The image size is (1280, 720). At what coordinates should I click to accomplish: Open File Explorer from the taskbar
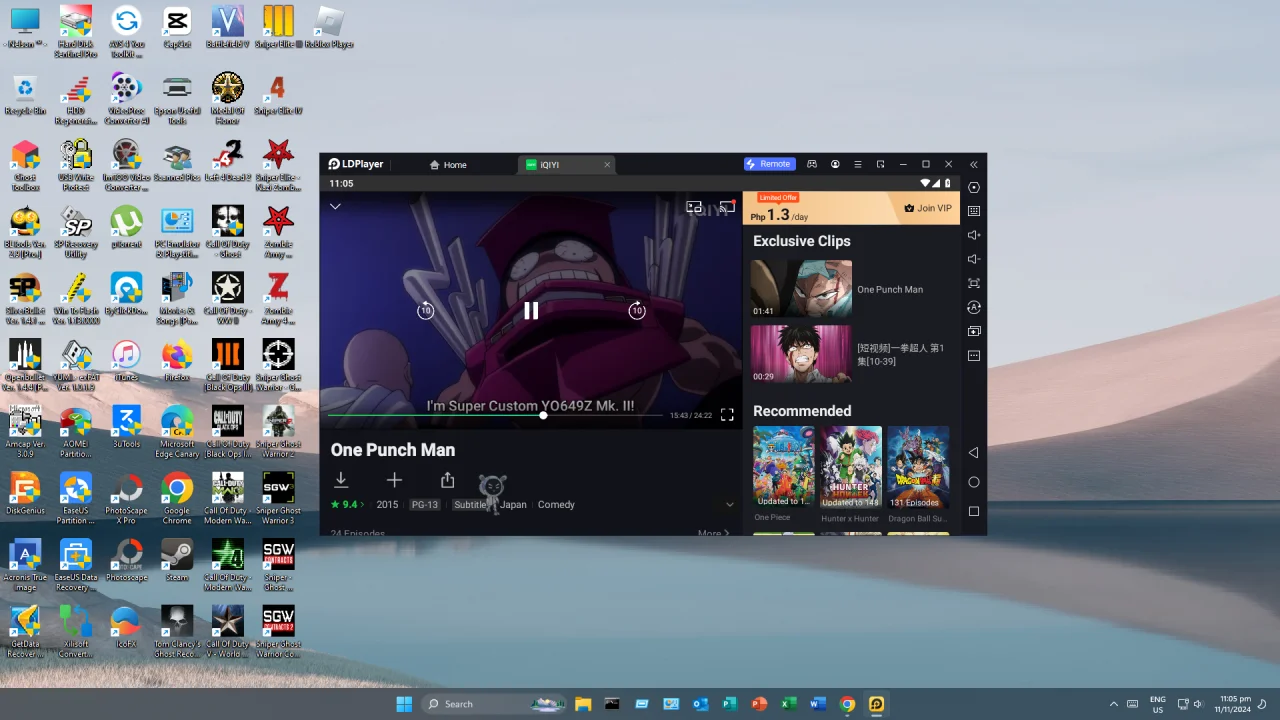click(x=583, y=704)
